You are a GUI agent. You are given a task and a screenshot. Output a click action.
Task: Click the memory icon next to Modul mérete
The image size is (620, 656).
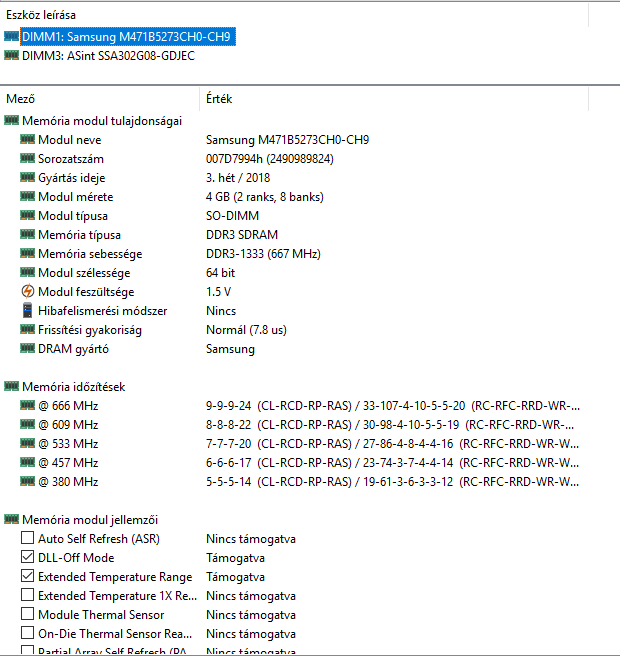27,196
